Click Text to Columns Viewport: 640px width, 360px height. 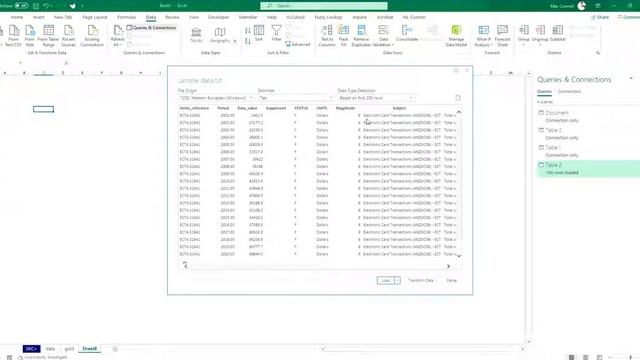[x=327, y=36]
